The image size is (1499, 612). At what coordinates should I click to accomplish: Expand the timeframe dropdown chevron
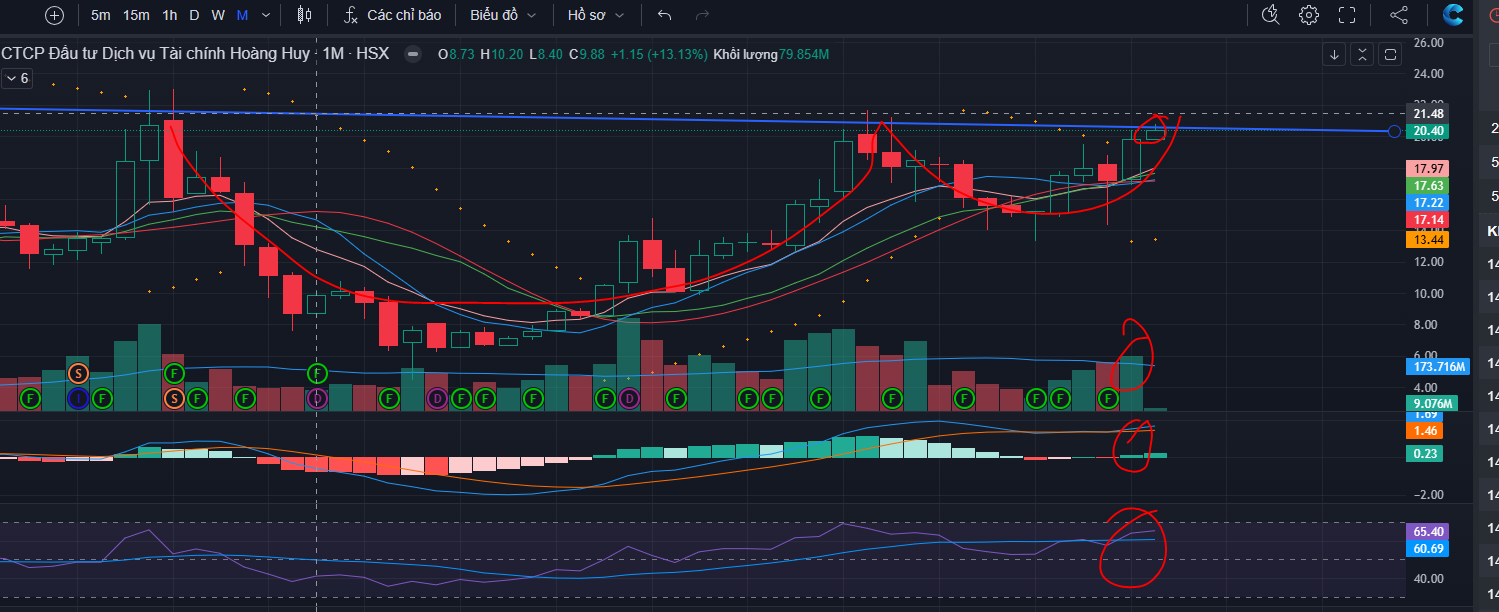click(265, 15)
